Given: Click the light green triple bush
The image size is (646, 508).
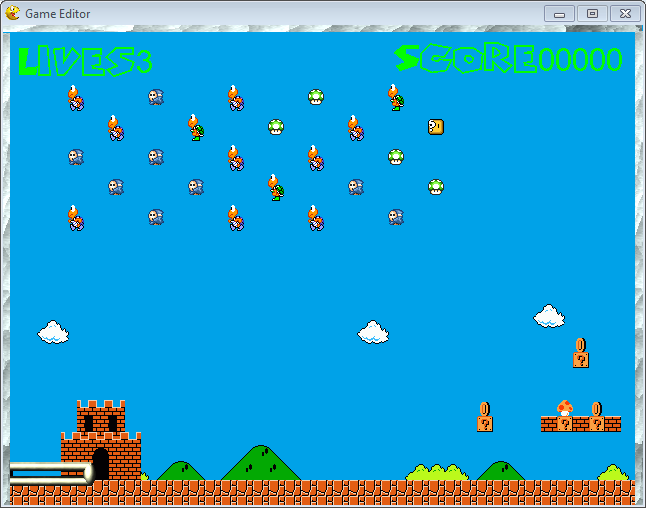Looking at the screenshot, I should pyautogui.click(x=437, y=472).
